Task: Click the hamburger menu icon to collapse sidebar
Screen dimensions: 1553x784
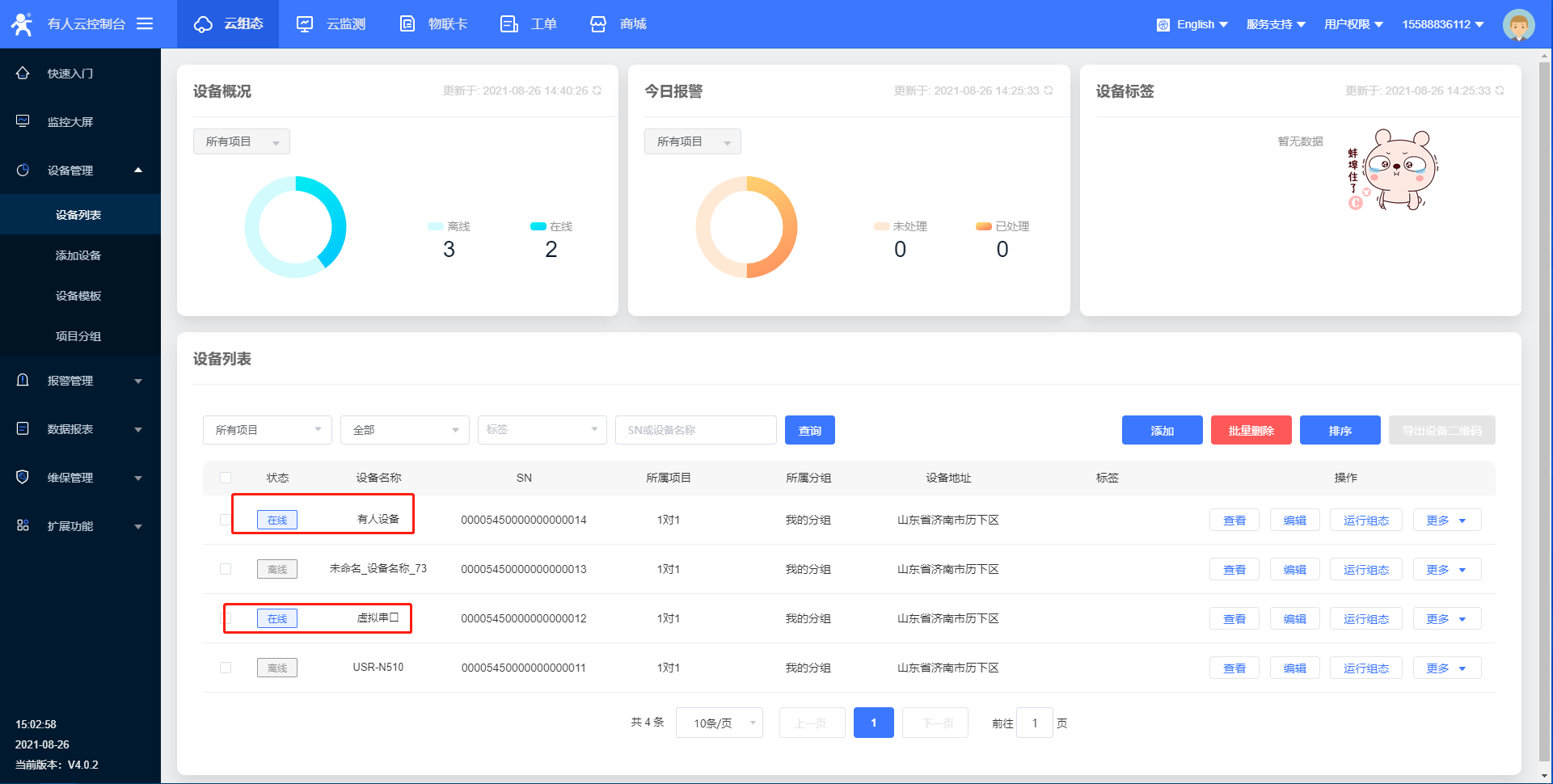Action: tap(145, 23)
